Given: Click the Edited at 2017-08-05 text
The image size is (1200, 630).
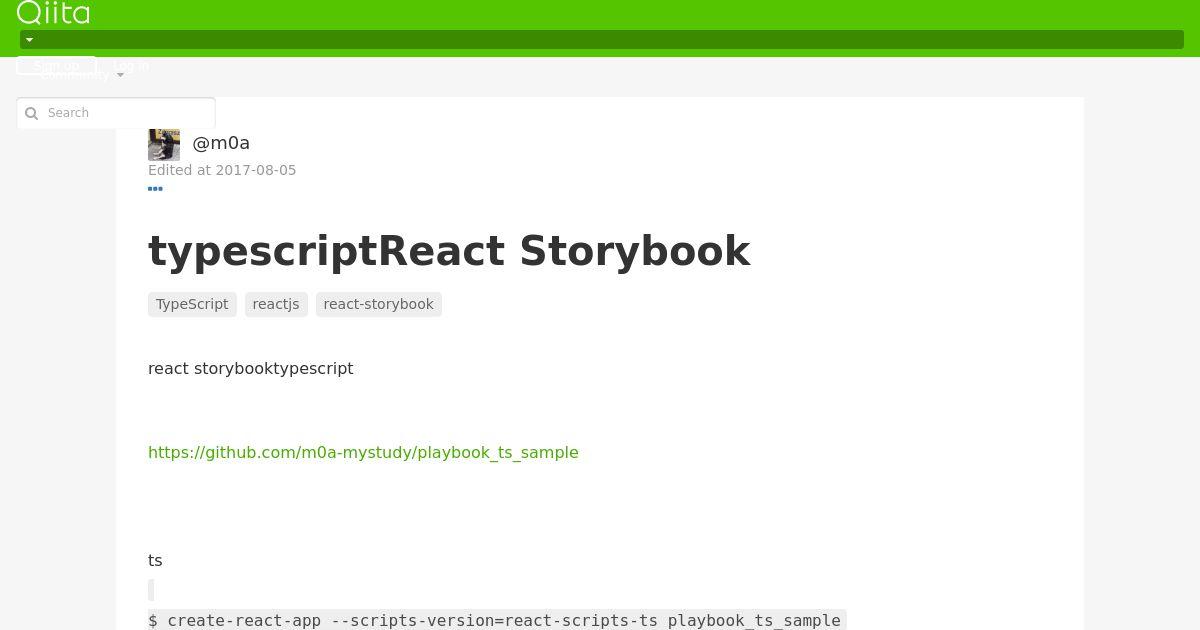Looking at the screenshot, I should click(x=222, y=170).
